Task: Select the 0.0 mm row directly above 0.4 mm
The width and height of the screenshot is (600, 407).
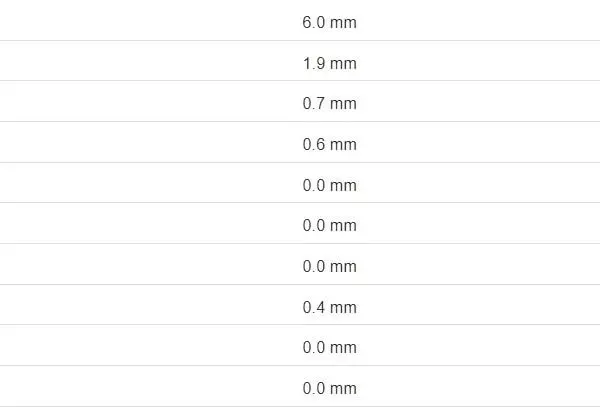Action: (150, 267)
